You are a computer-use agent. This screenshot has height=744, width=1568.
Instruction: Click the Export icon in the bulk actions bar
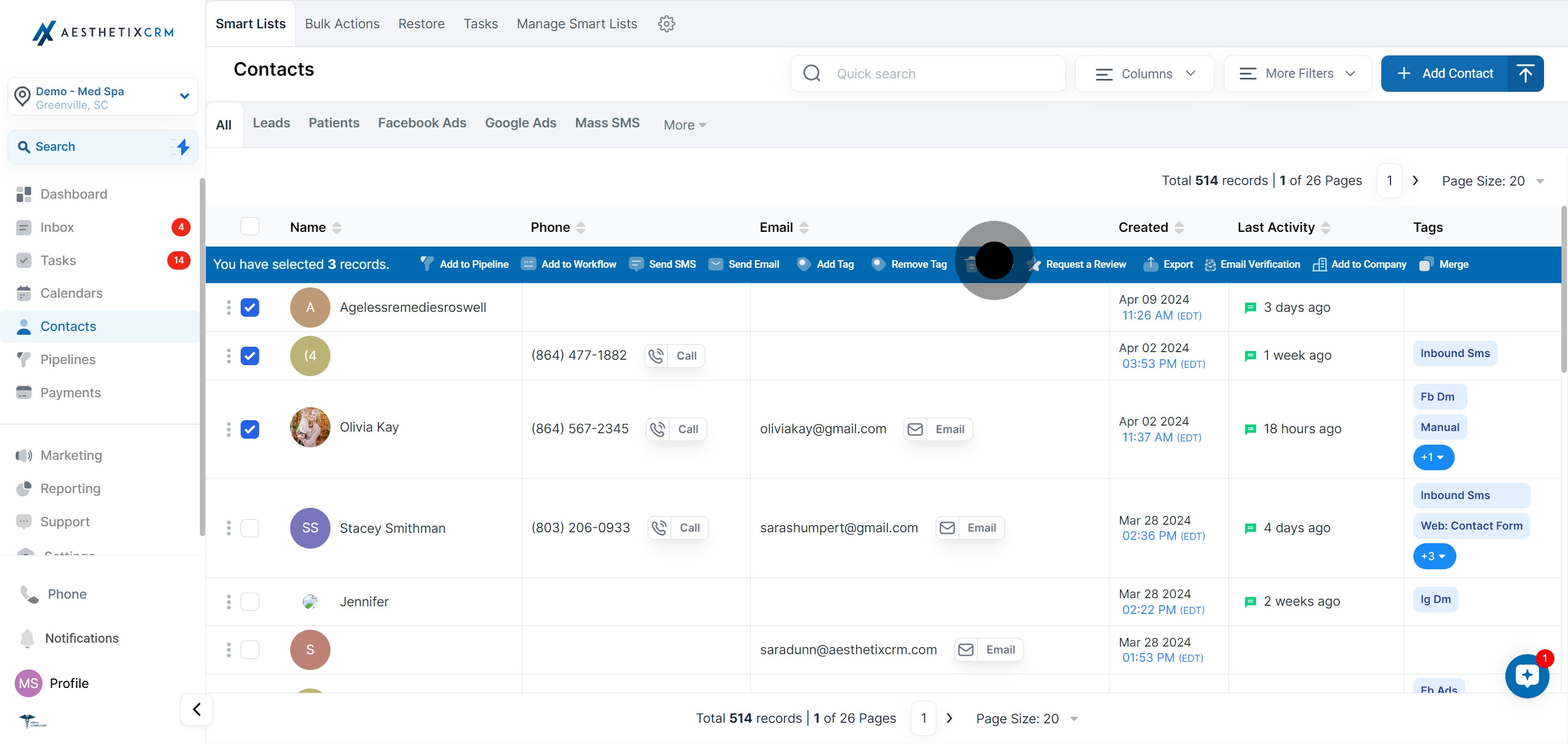click(x=1150, y=264)
